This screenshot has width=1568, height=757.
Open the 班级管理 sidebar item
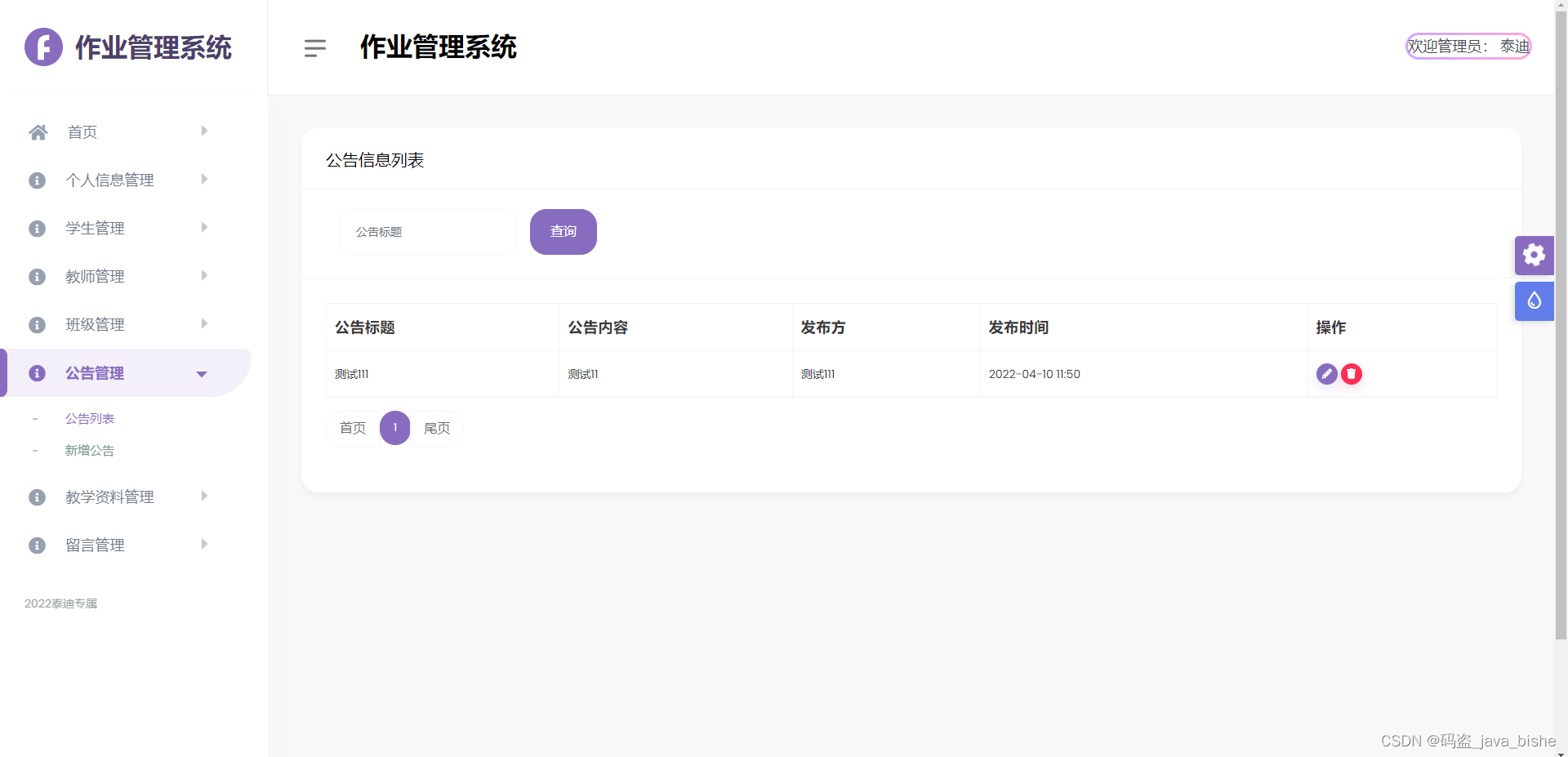[126, 325]
